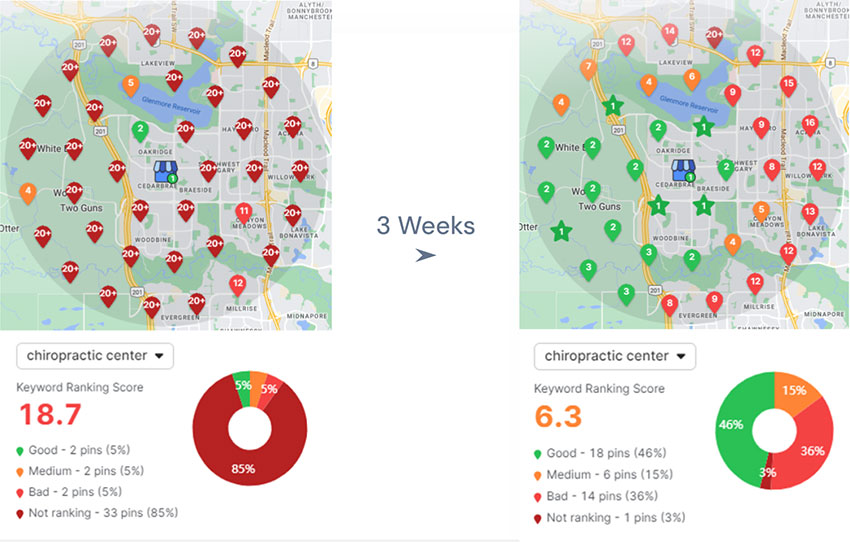Image resolution: width=850 pixels, height=542 pixels.
Task: Open right chiropractic center keyword dropdown
Action: (x=614, y=356)
